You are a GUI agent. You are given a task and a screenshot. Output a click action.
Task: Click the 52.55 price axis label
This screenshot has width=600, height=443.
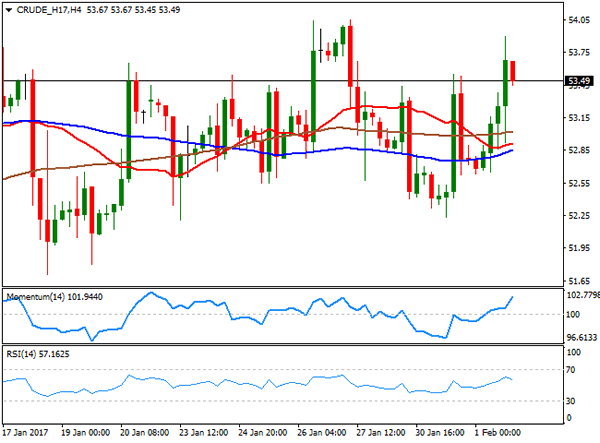coord(579,183)
